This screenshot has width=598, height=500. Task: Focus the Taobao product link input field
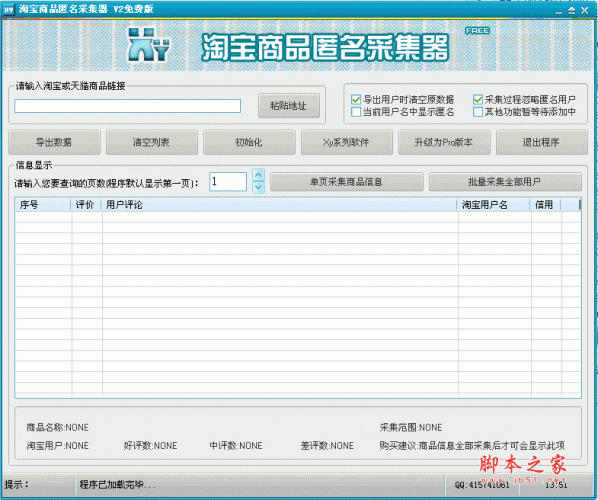pyautogui.click(x=127, y=106)
